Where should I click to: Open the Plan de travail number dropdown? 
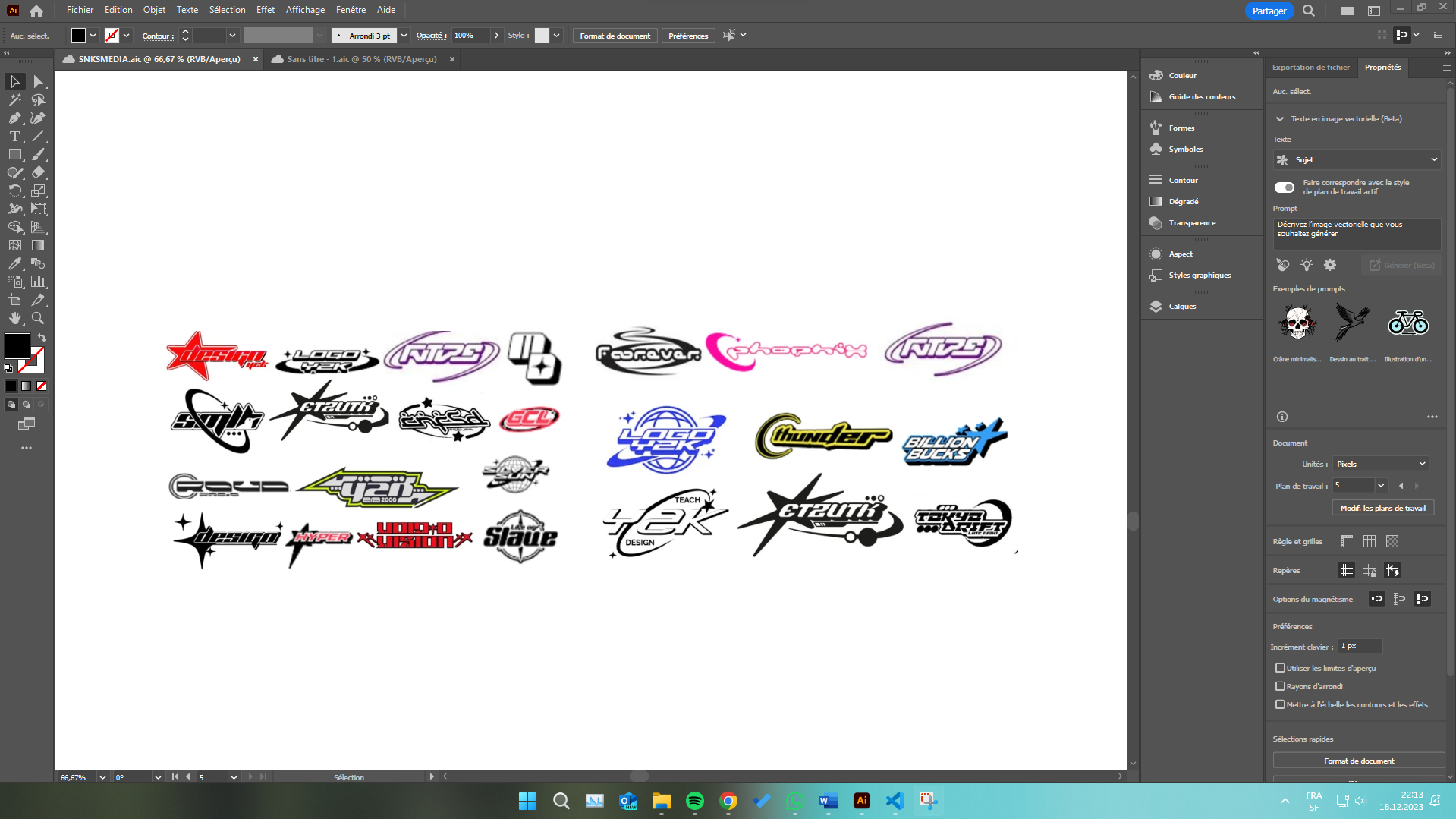tap(1381, 485)
